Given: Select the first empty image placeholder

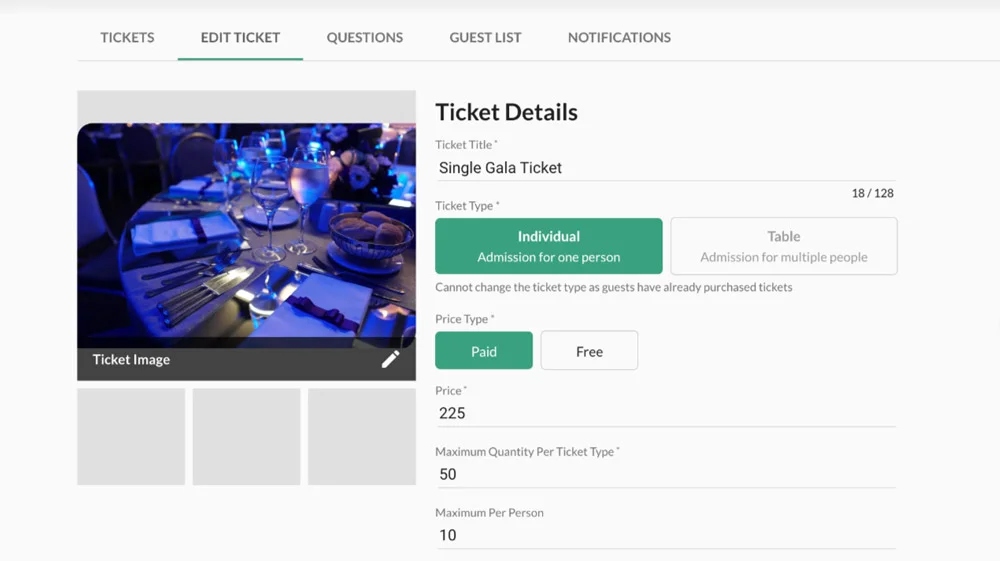Looking at the screenshot, I should pos(131,436).
